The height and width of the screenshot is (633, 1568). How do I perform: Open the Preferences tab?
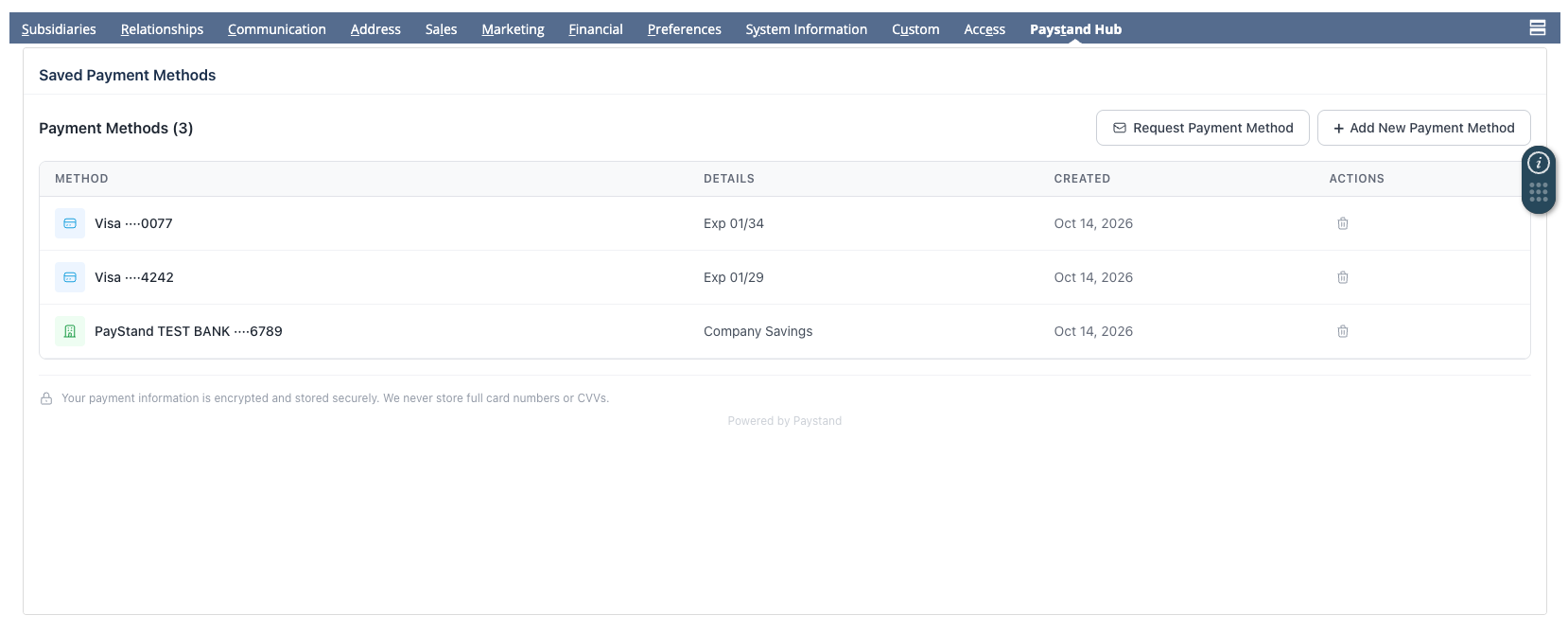(685, 29)
